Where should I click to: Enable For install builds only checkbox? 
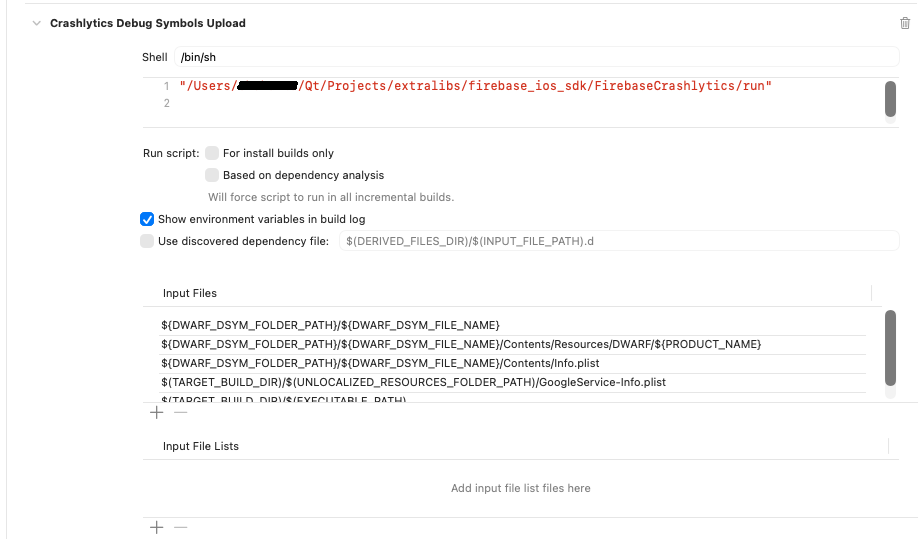point(212,153)
